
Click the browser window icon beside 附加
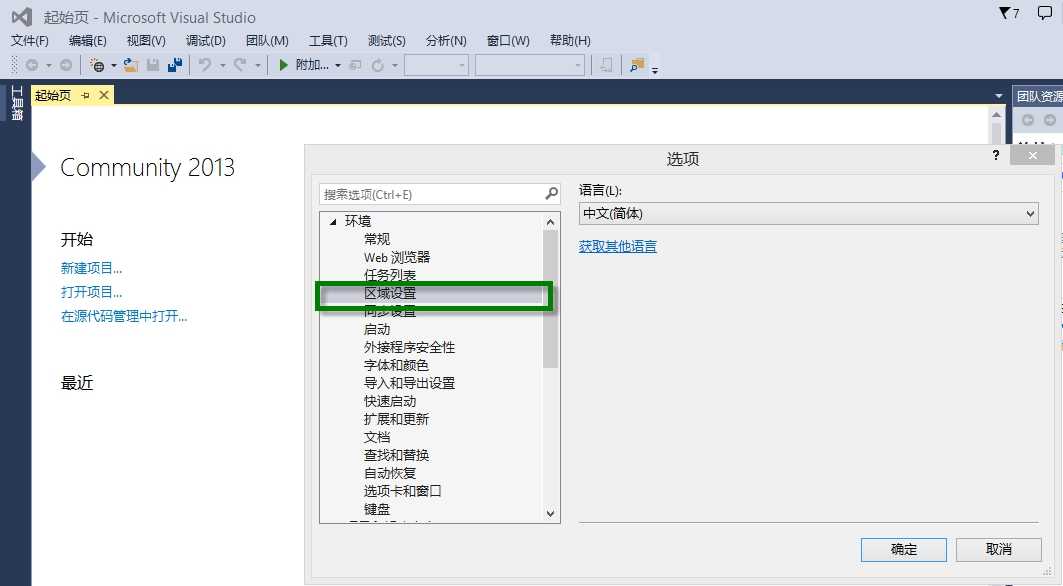coord(355,65)
